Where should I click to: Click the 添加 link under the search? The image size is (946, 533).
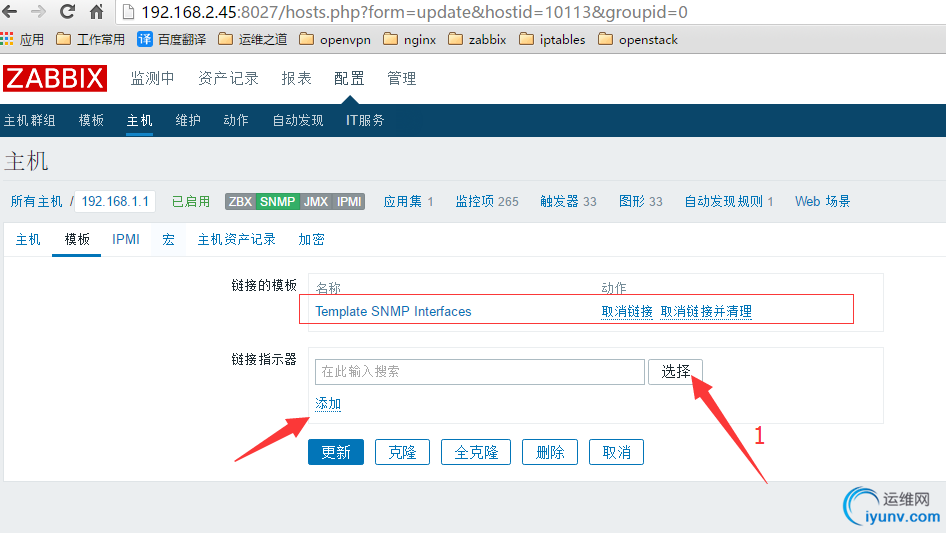click(328, 404)
